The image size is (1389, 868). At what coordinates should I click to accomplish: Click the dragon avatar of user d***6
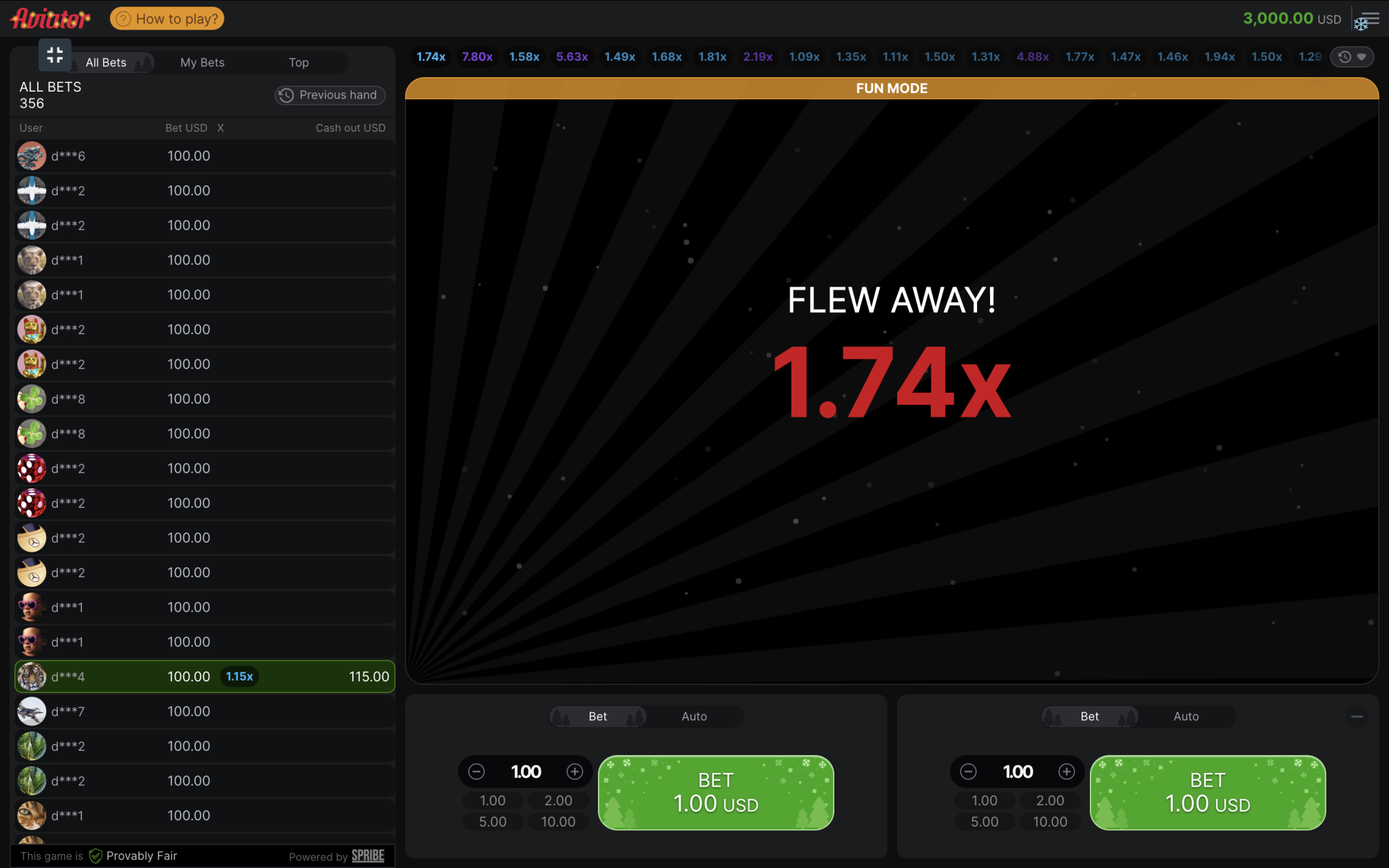(x=32, y=156)
